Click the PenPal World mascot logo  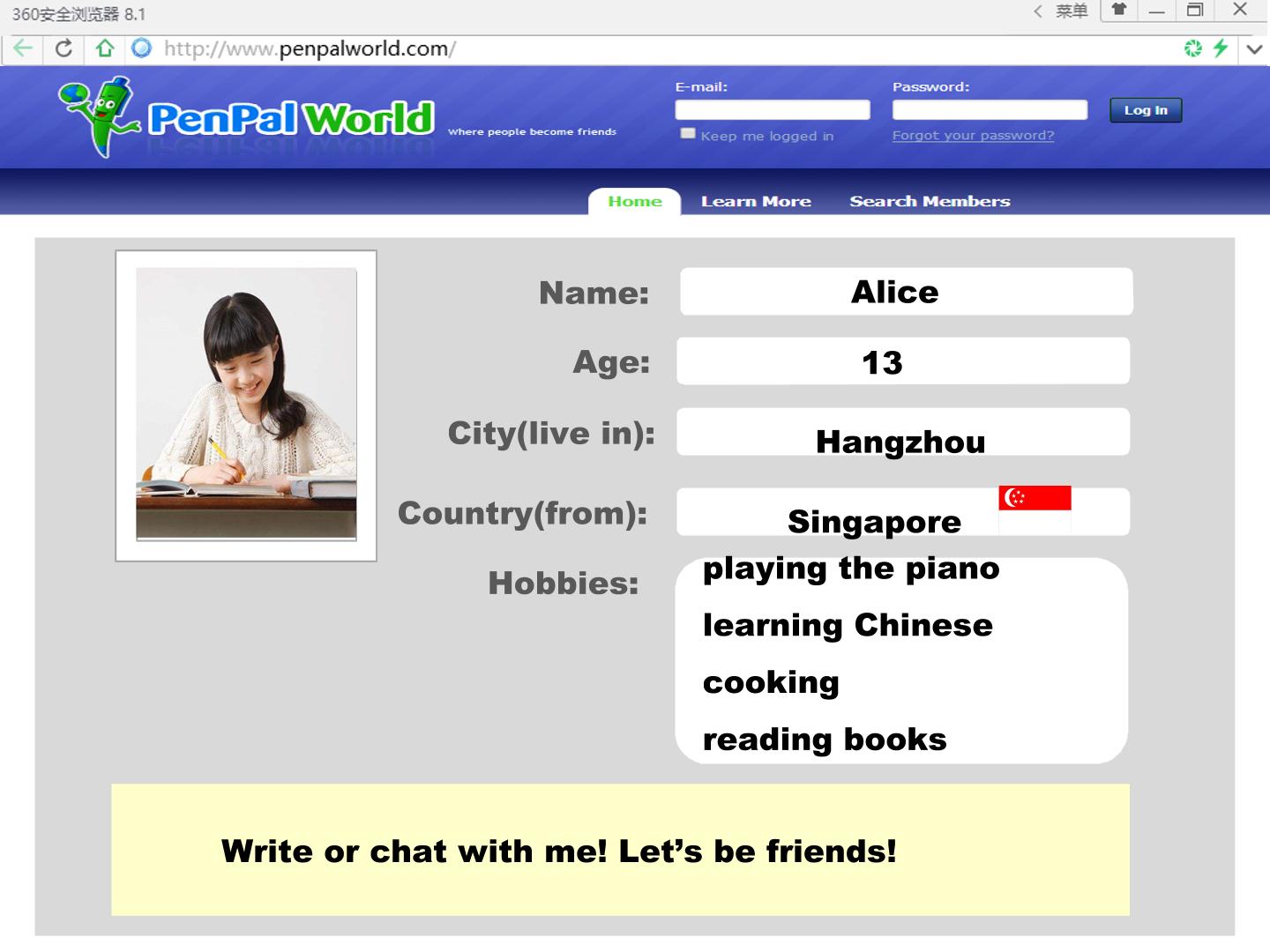(99, 117)
